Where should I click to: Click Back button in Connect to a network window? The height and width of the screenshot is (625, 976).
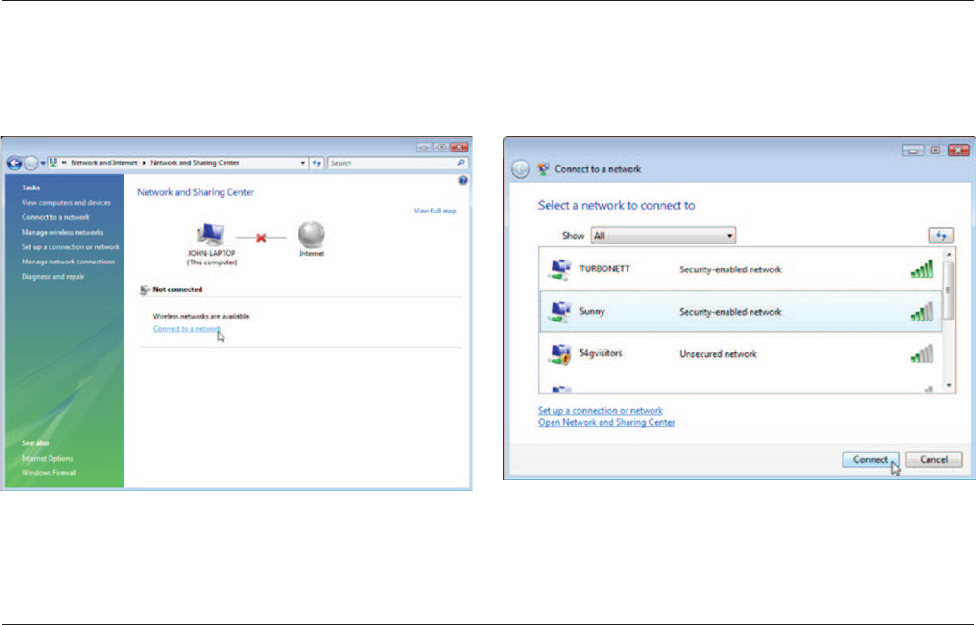[520, 169]
